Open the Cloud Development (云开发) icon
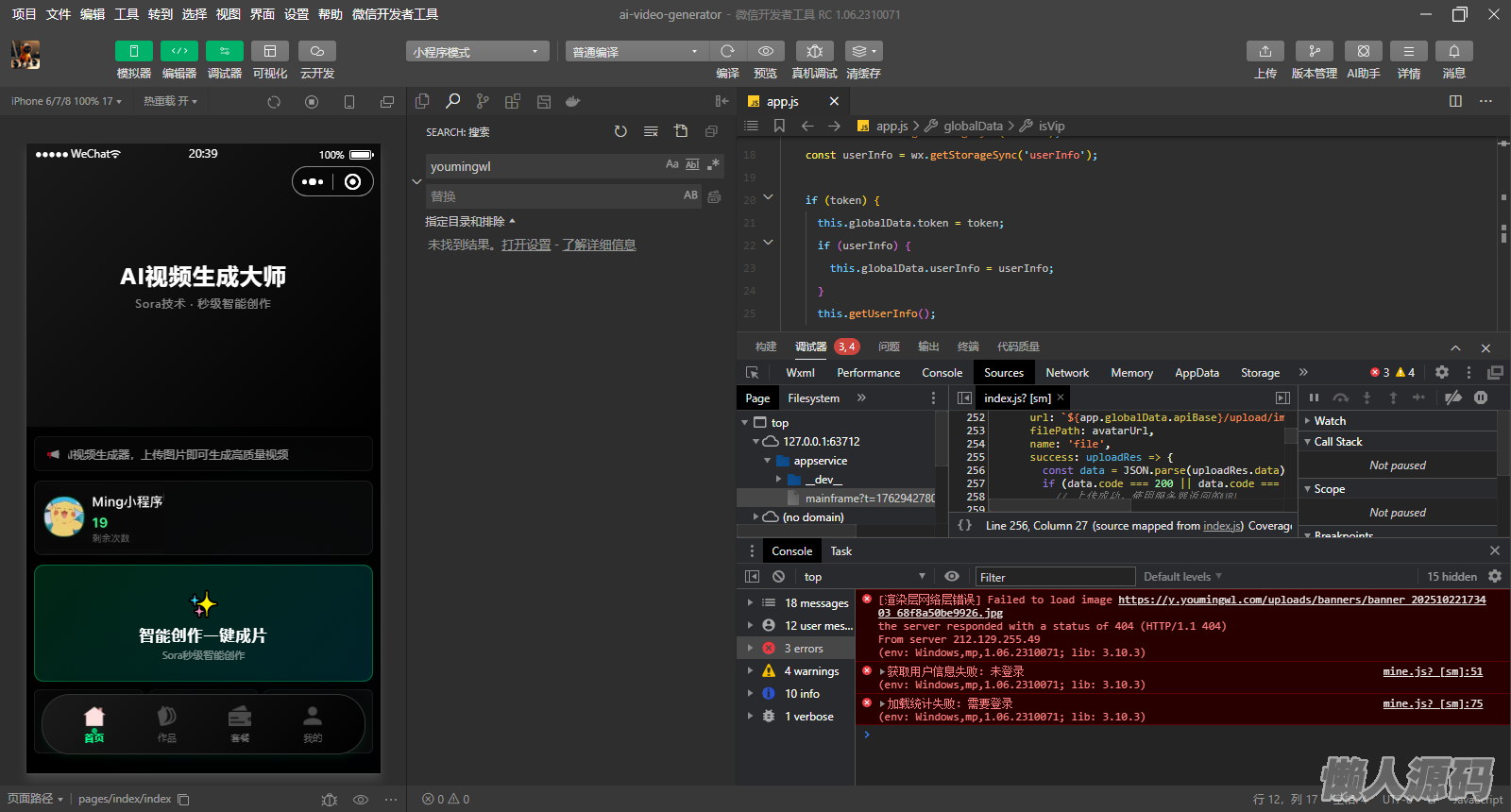 pos(317,52)
